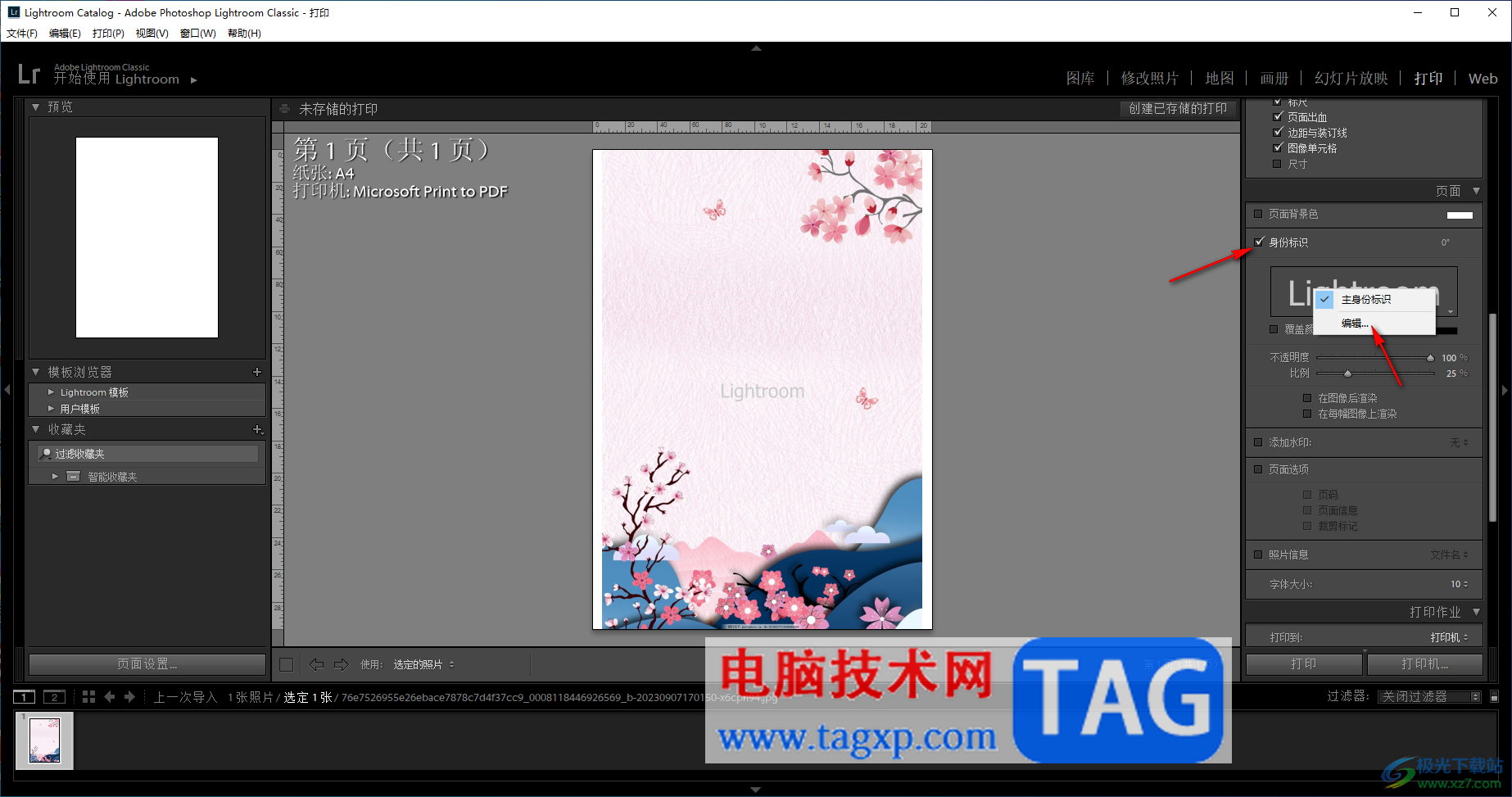Collapse the 模板浏览器 panel triangle
1512x797 pixels.
[x=36, y=372]
